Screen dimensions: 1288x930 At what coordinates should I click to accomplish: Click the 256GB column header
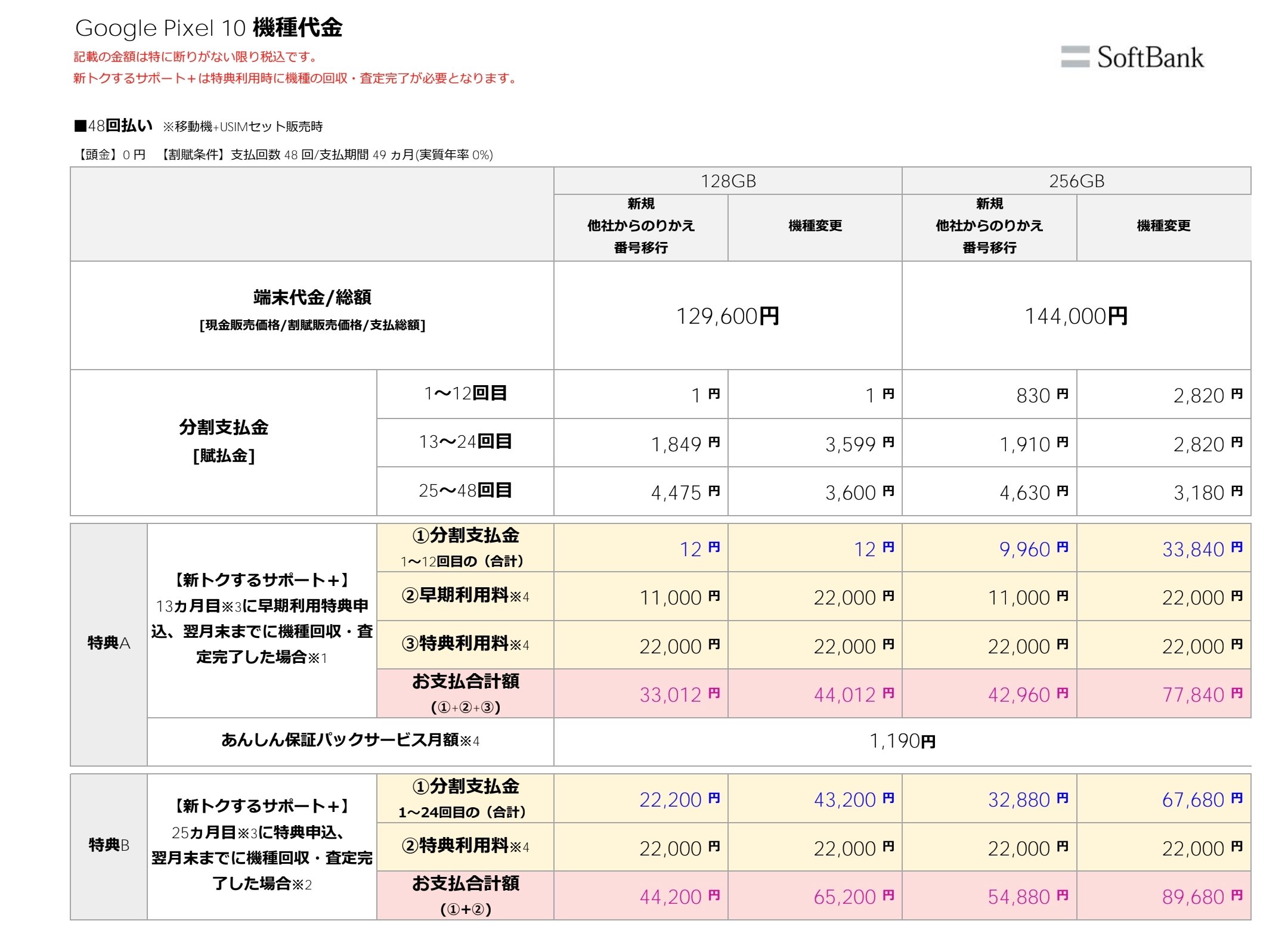(x=1076, y=181)
